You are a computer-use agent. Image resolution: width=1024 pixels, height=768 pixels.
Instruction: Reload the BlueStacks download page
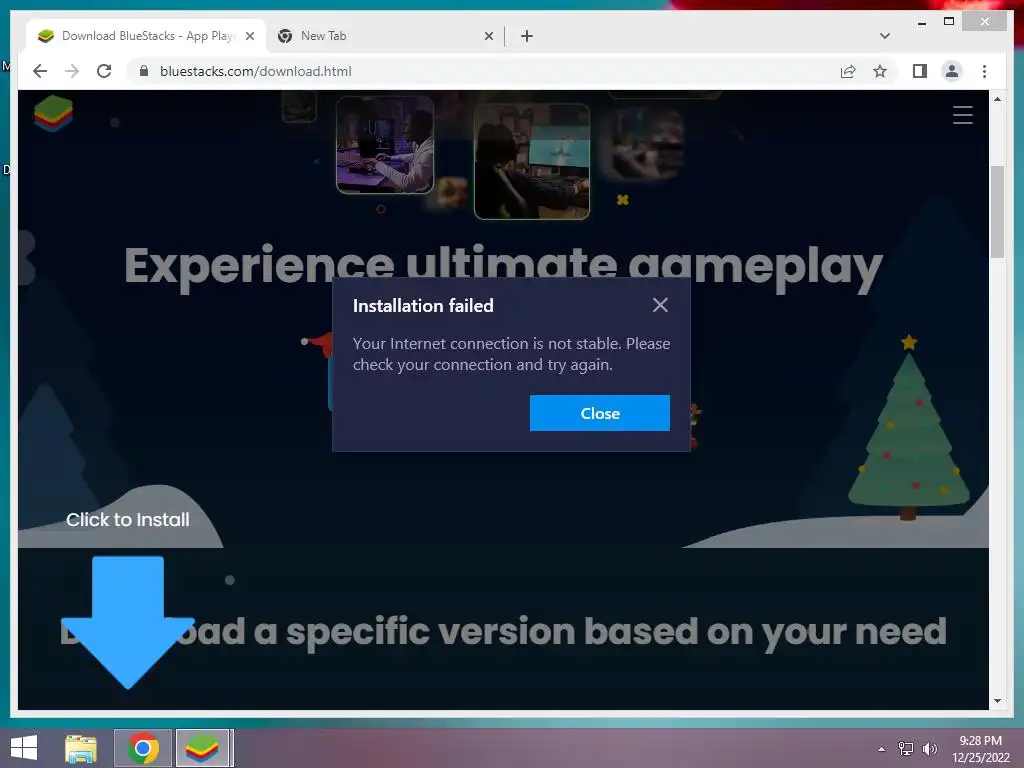104,71
